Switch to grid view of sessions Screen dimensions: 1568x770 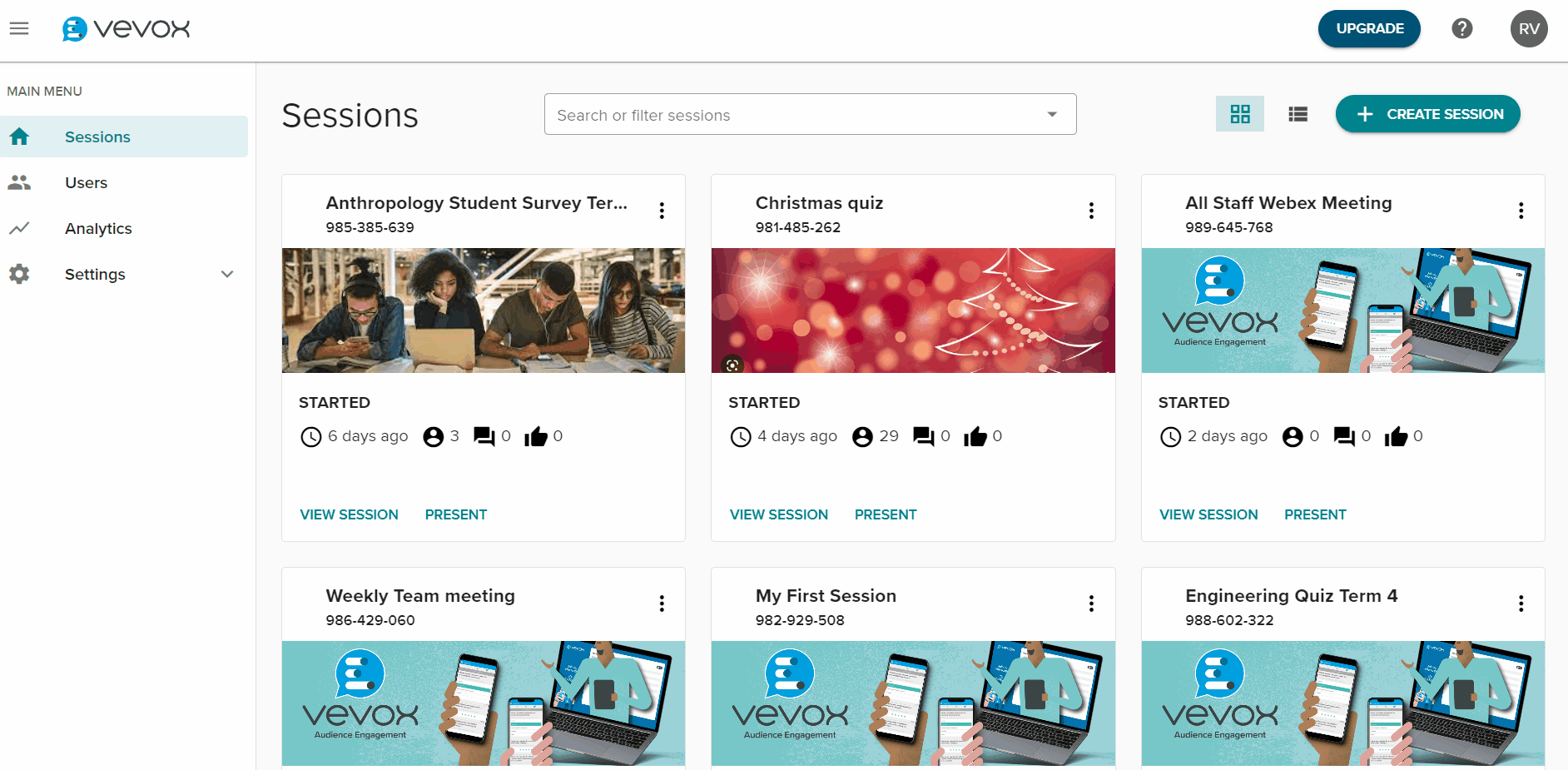(x=1240, y=114)
